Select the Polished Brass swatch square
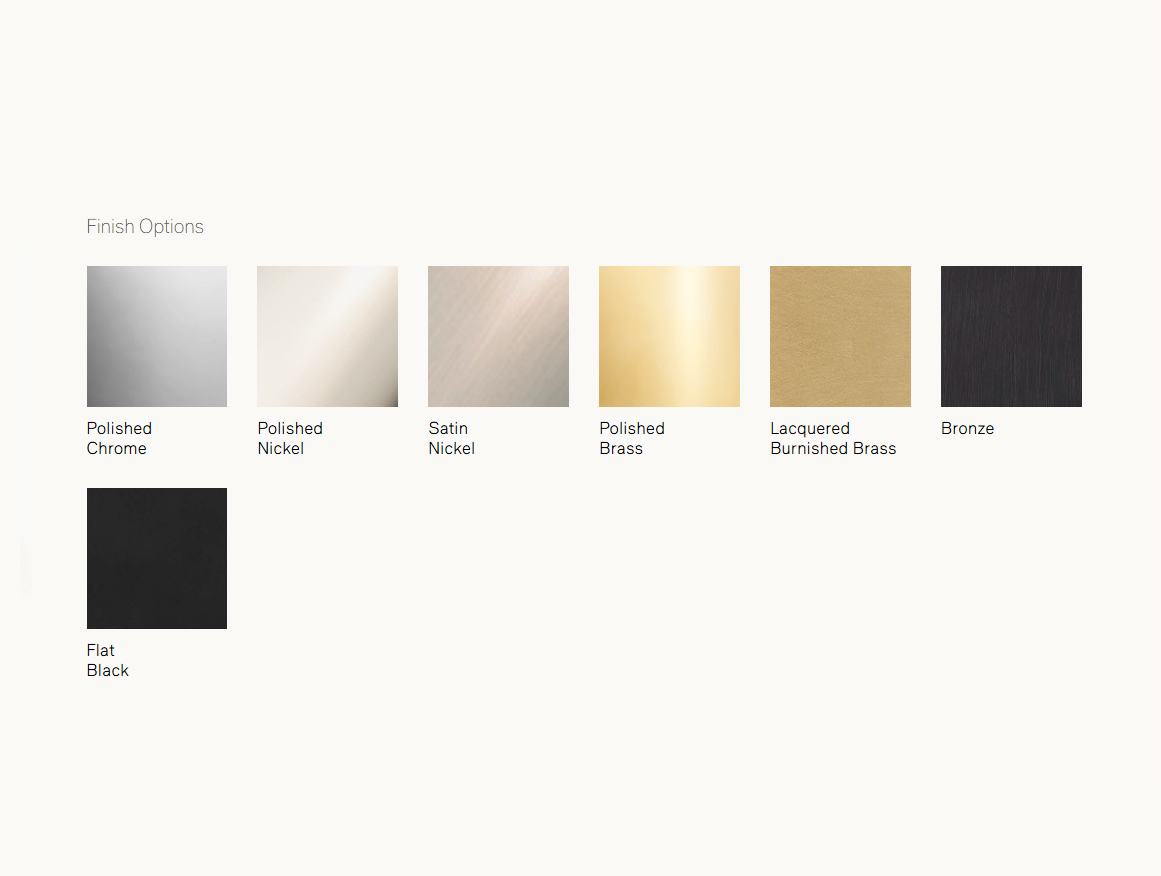1161x876 pixels. (x=669, y=336)
